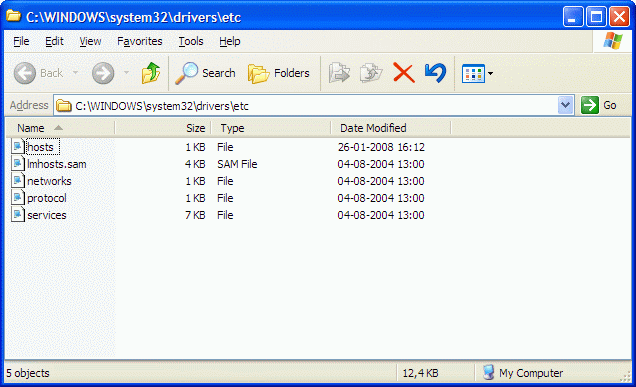
Task: Toggle the Folders pane button
Action: 279,73
